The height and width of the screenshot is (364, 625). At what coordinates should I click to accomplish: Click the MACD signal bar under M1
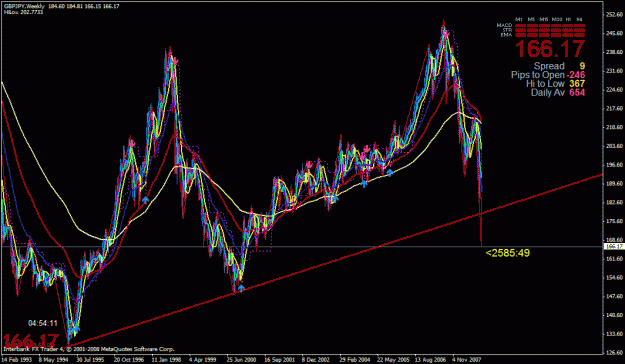point(520,26)
